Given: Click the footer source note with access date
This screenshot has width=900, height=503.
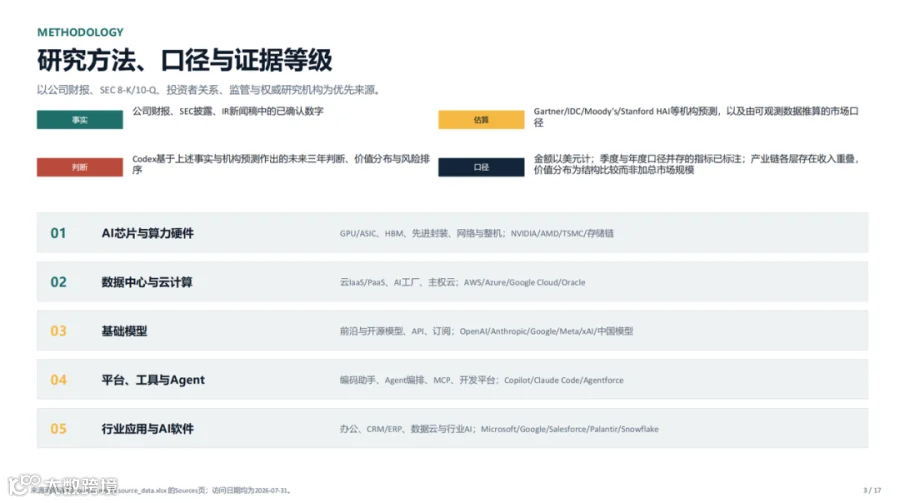Looking at the screenshot, I should tap(162, 490).
